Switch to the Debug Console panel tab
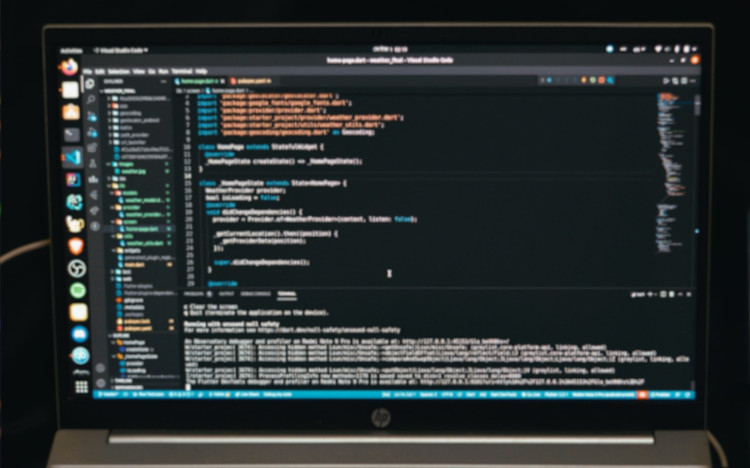This screenshot has width=750, height=468. point(255,294)
